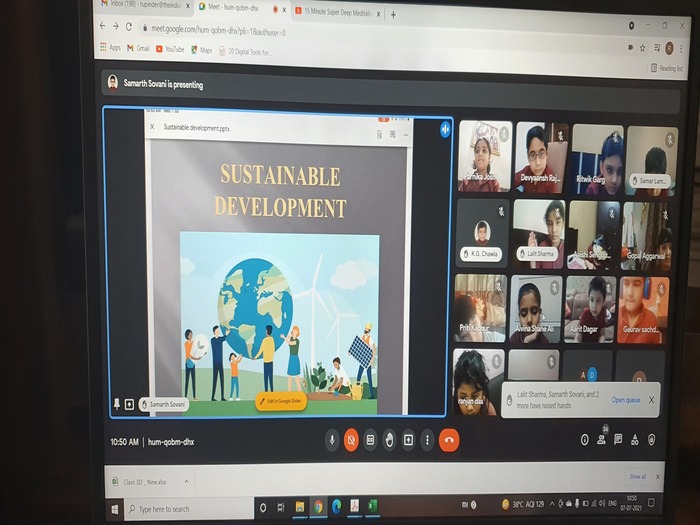Show hidden system tray icons

pos(552,504)
